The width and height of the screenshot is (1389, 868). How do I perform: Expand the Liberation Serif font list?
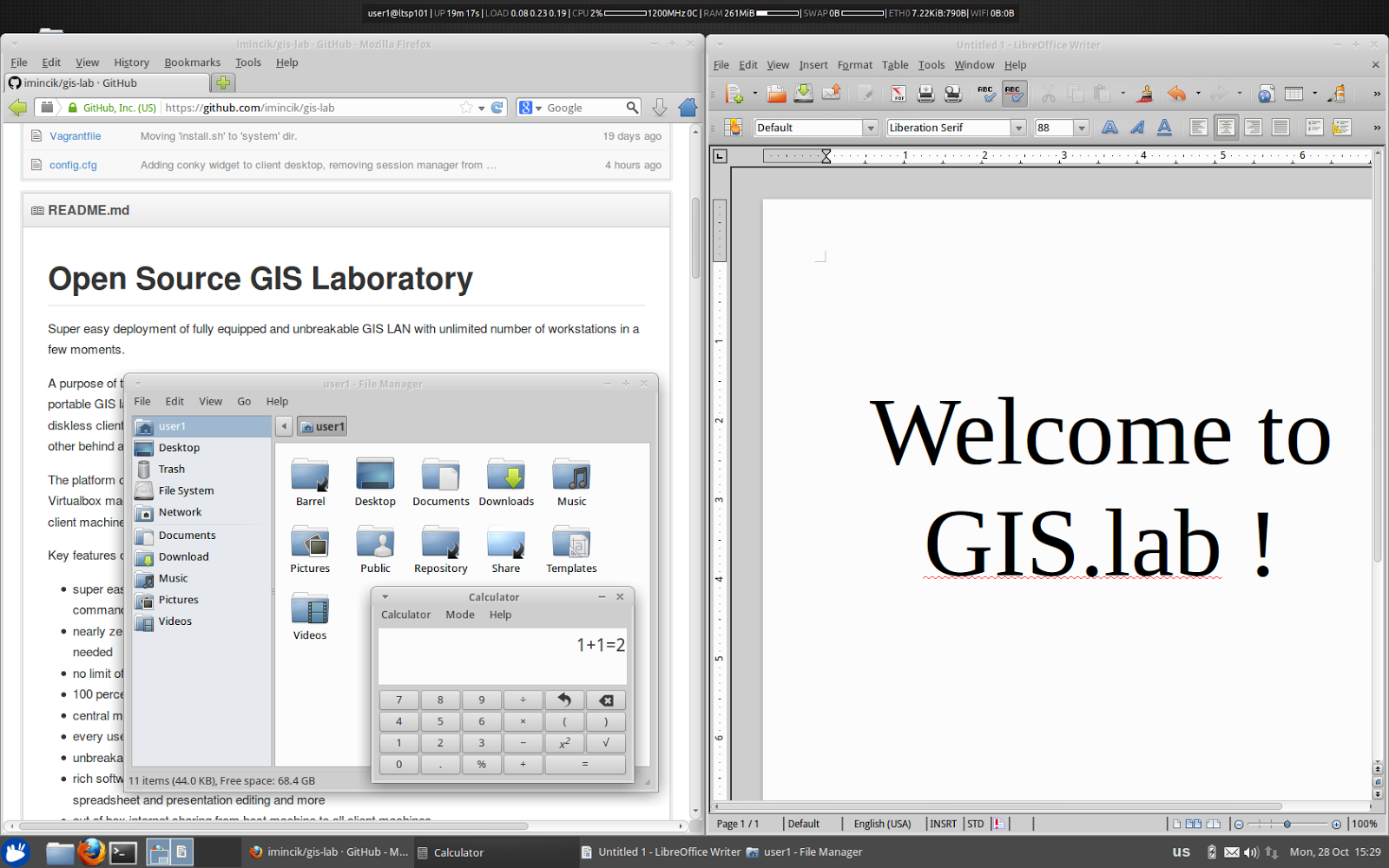[1017, 128]
